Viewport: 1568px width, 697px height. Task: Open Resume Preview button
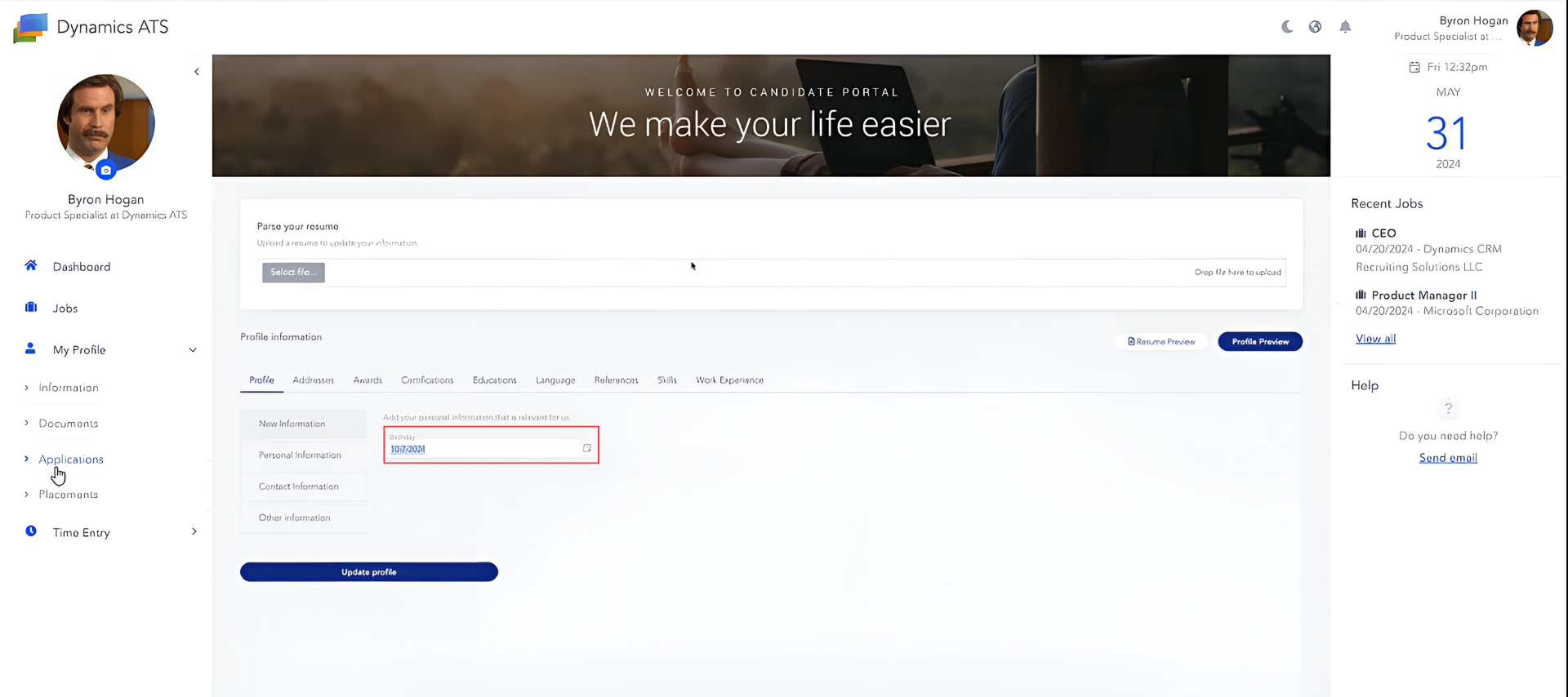point(1161,342)
